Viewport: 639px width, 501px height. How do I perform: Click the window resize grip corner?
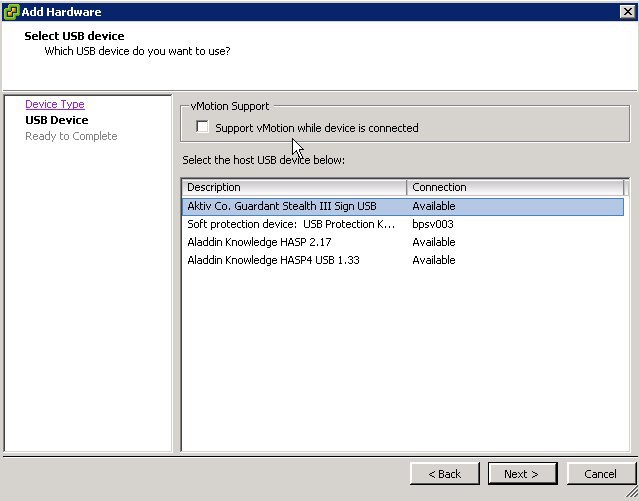(632, 494)
